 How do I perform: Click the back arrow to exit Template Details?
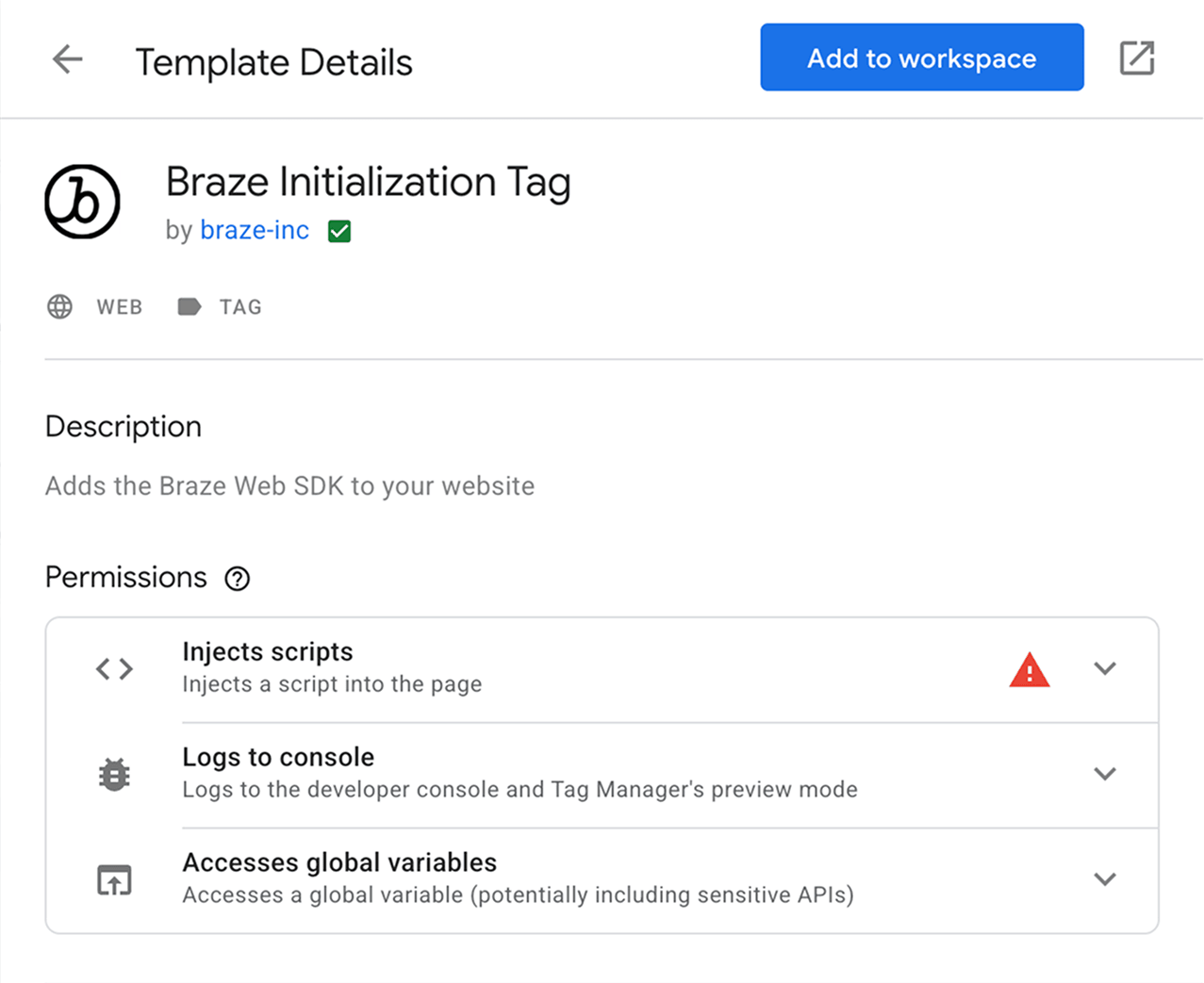point(66,58)
